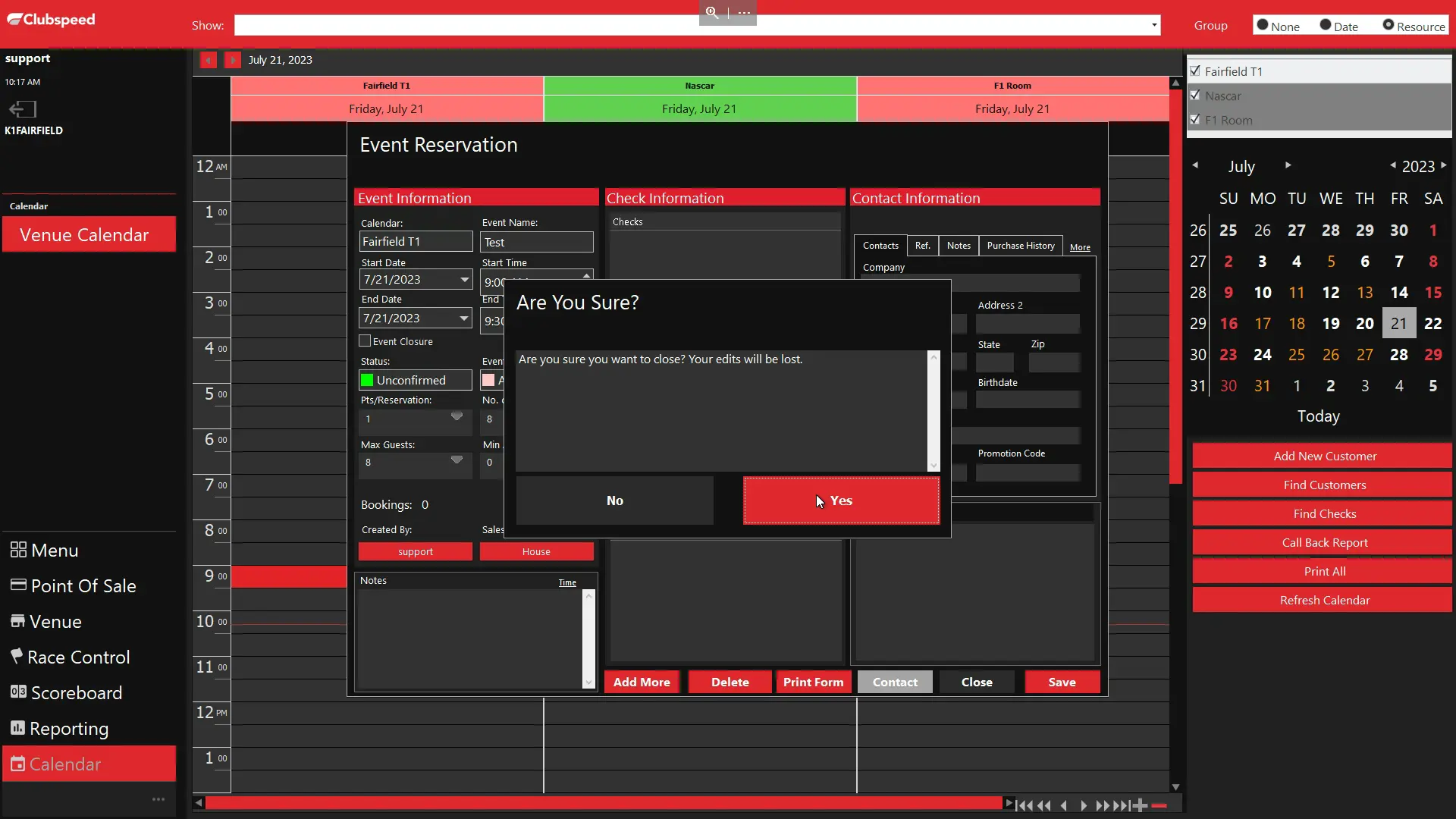Click the logout icon above K1FAIRFIELD

pos(22,109)
